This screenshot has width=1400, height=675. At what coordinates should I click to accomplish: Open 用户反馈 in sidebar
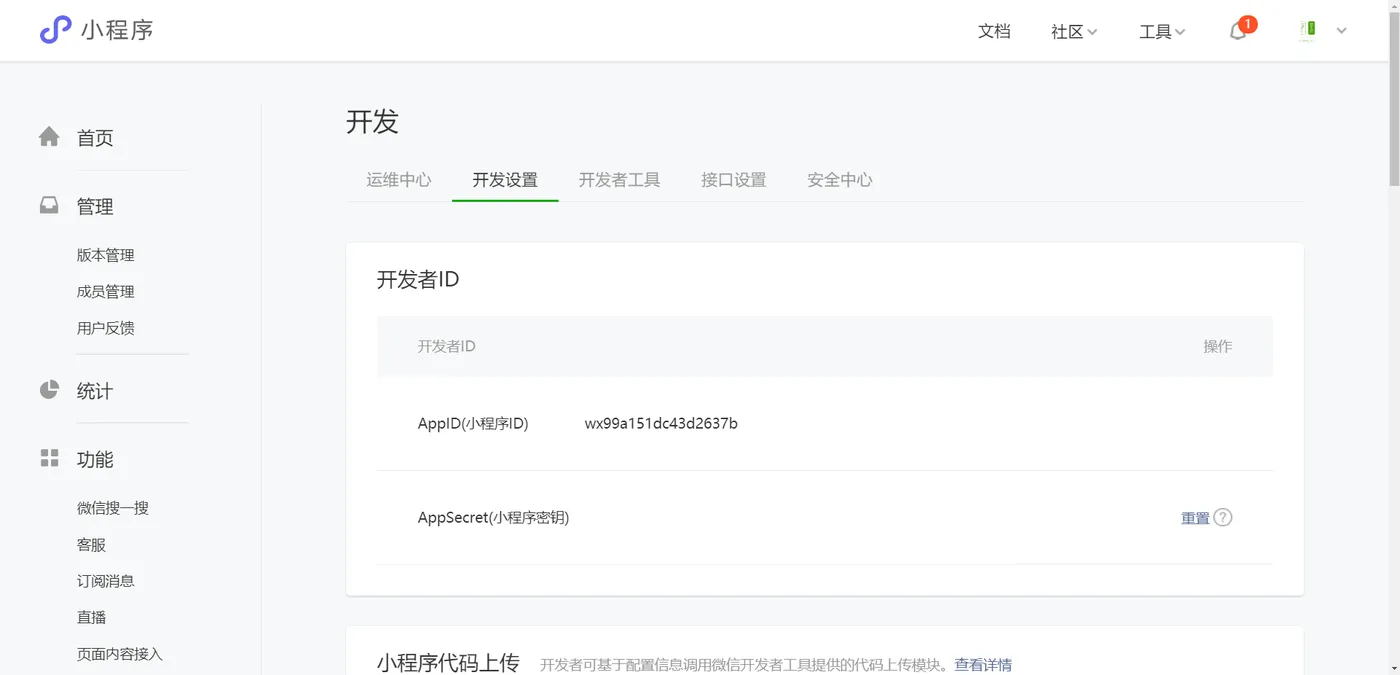pyautogui.click(x=106, y=328)
